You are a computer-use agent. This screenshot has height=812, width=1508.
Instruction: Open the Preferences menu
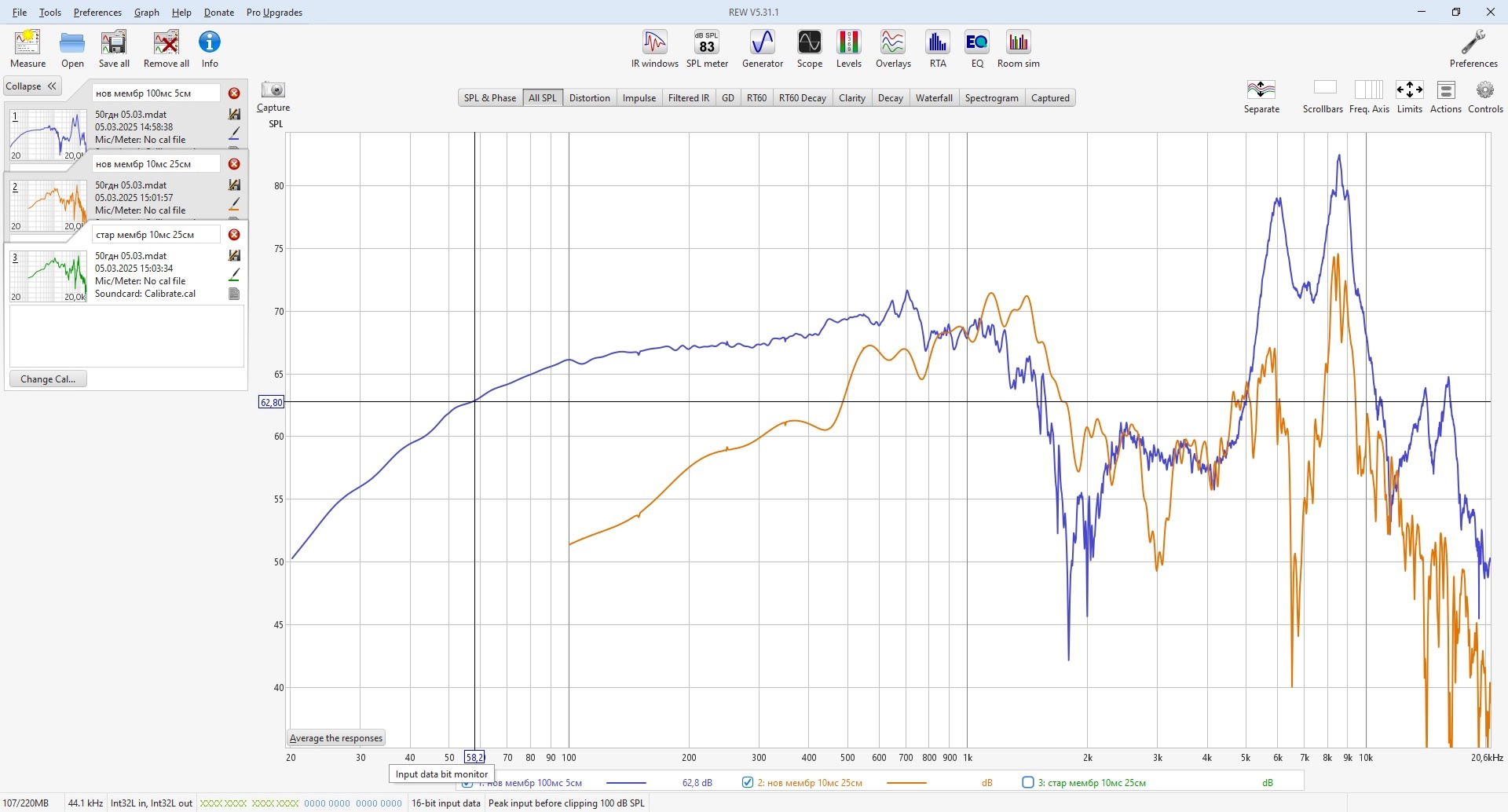(97, 13)
